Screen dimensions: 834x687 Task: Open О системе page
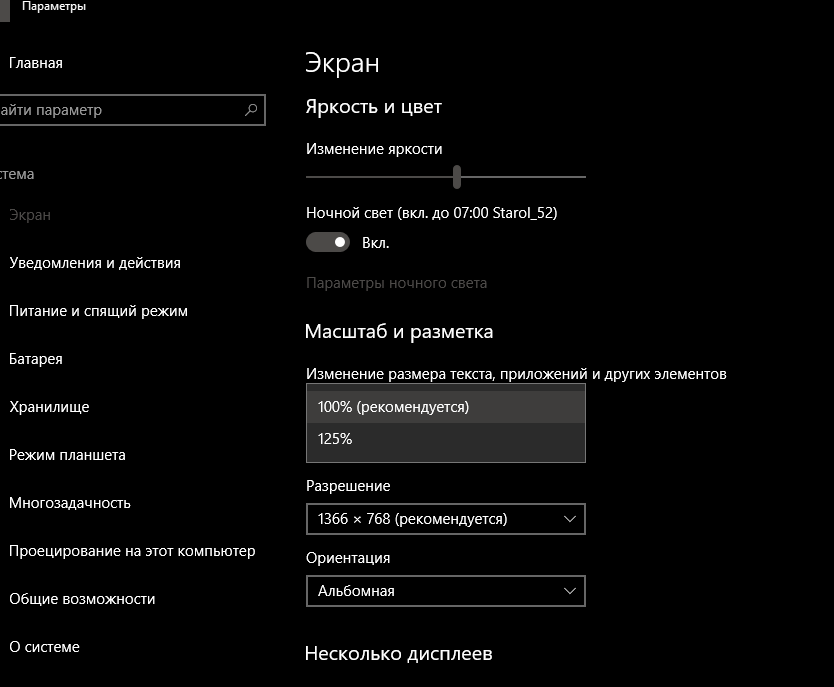tap(44, 647)
